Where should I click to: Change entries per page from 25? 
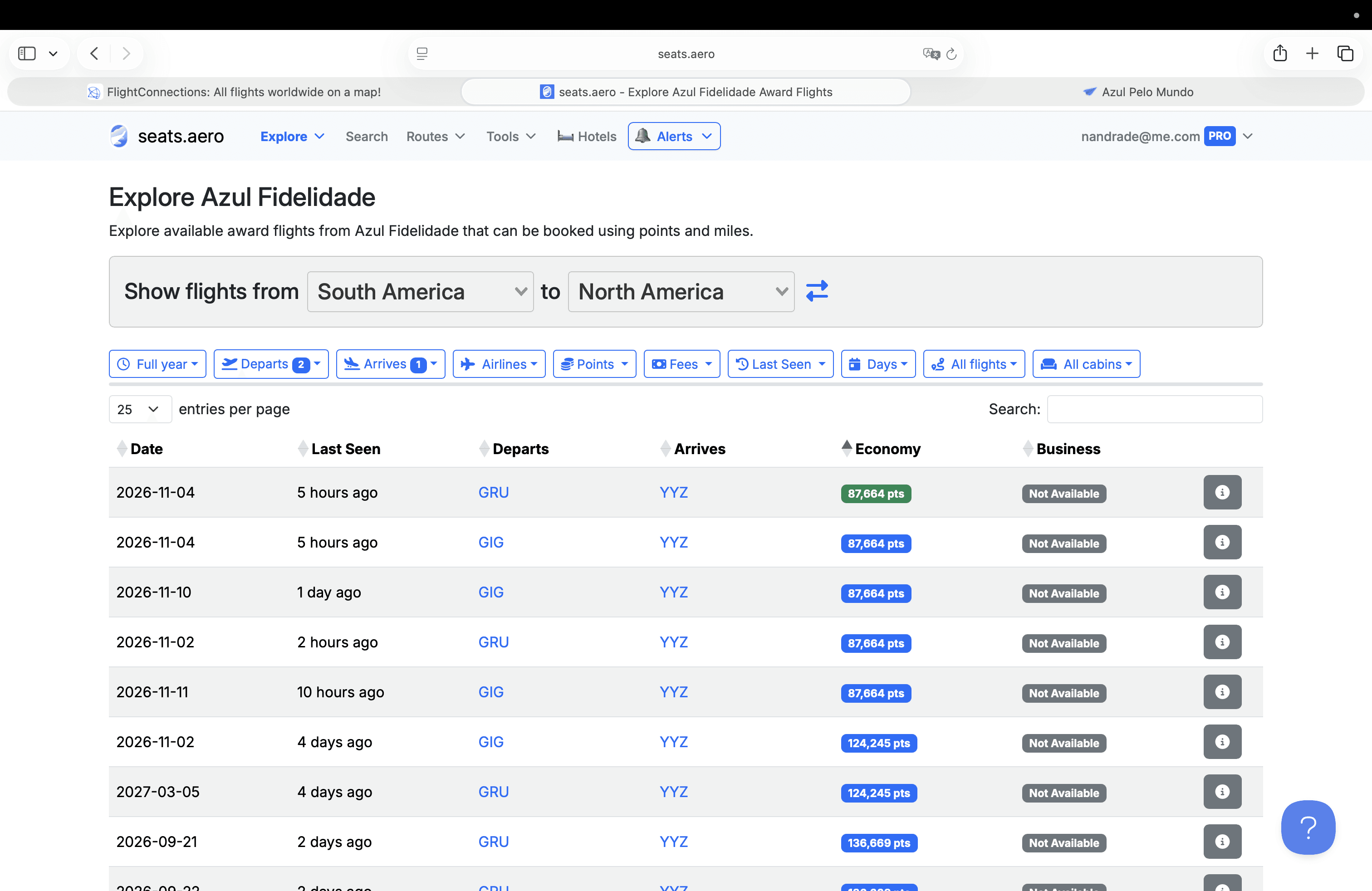(x=140, y=409)
